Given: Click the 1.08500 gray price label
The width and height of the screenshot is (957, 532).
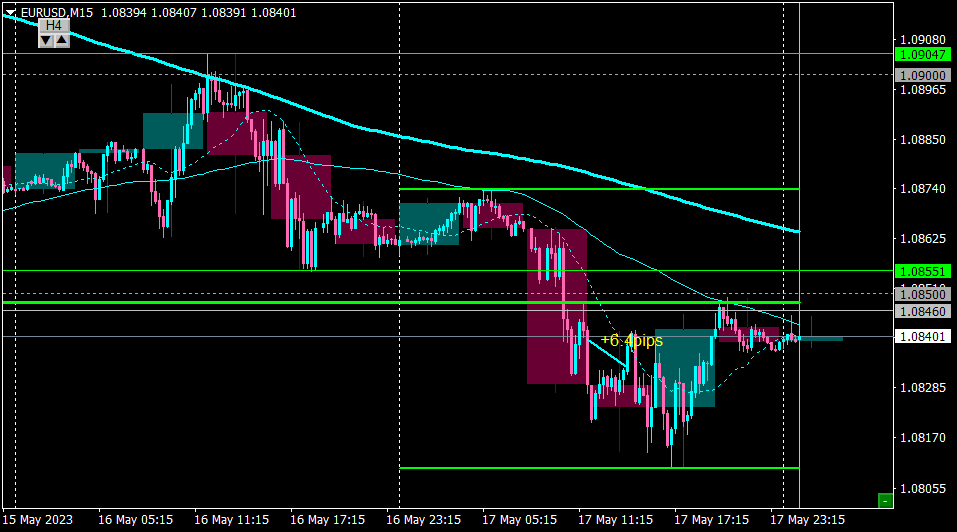Looking at the screenshot, I should 923,295.
